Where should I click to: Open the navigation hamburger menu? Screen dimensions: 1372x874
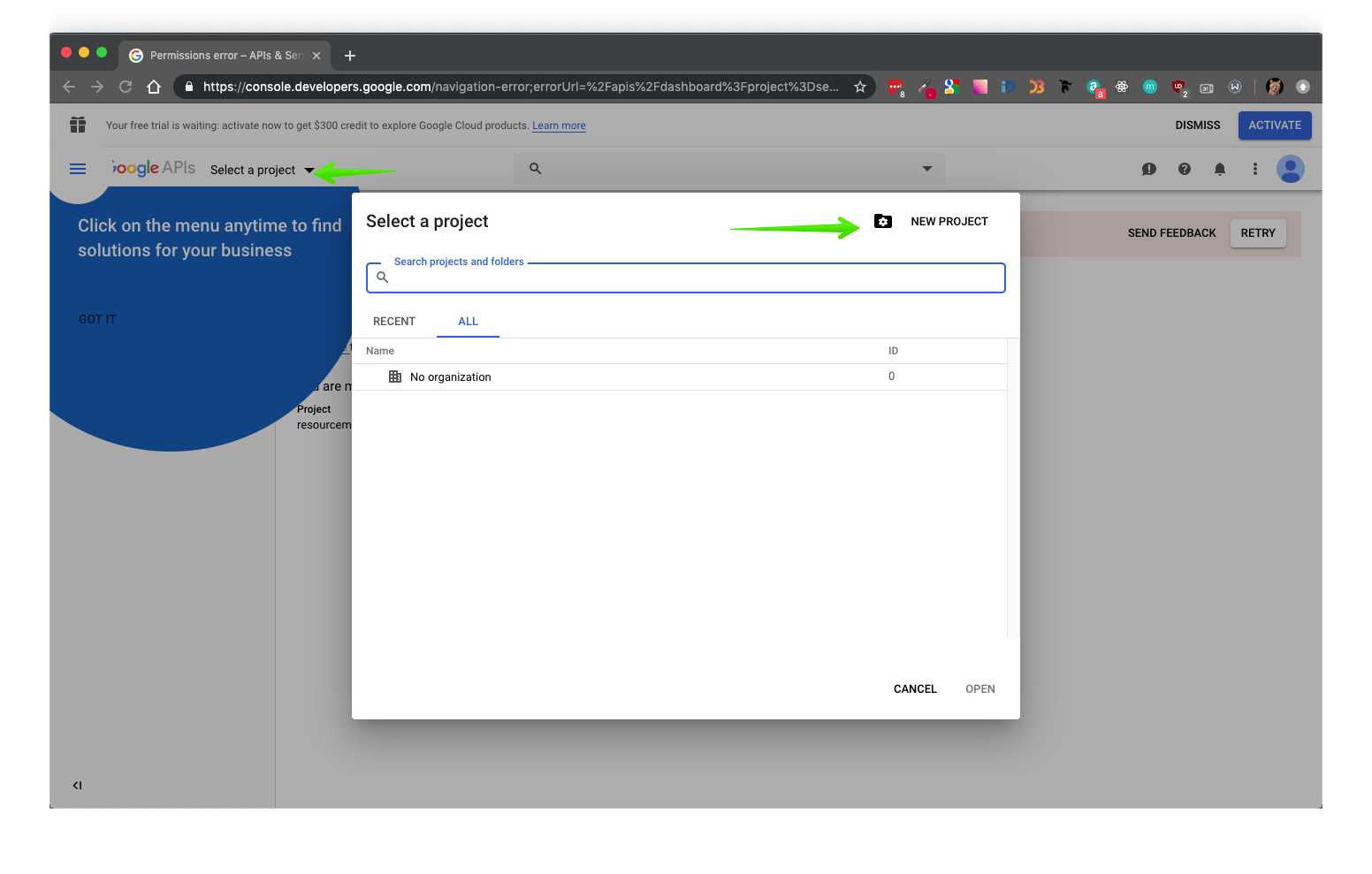78,168
